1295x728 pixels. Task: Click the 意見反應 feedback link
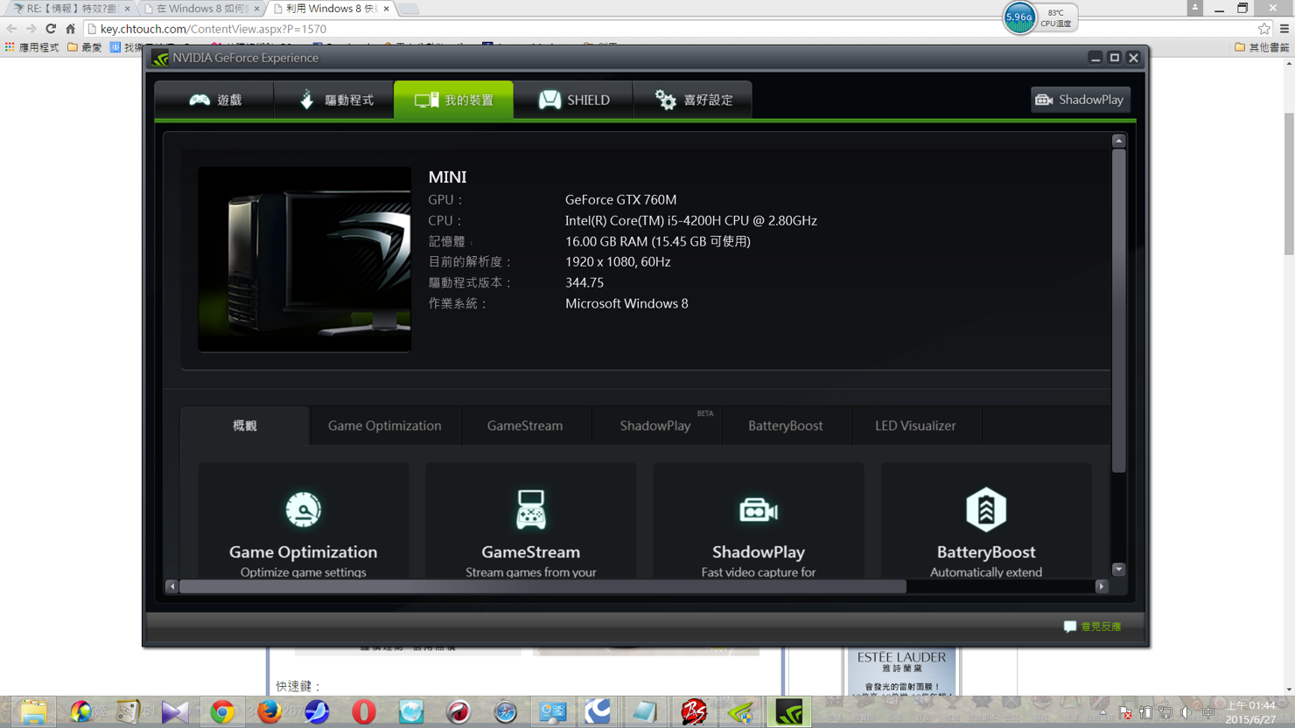point(1092,627)
